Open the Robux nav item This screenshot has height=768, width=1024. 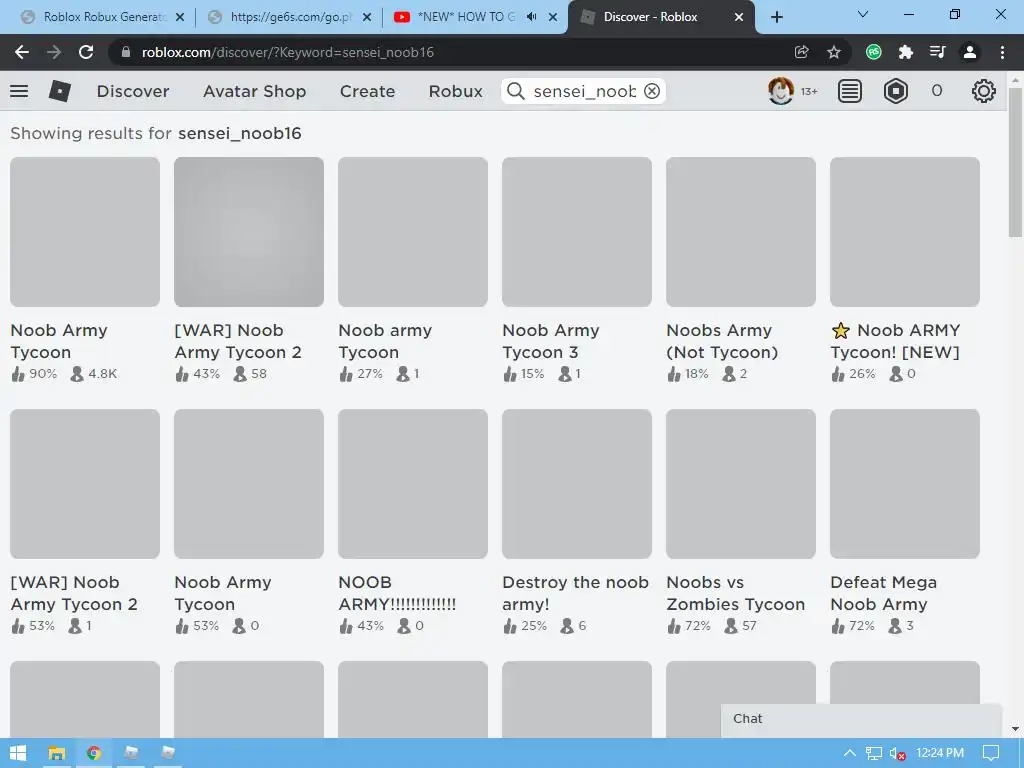[456, 91]
